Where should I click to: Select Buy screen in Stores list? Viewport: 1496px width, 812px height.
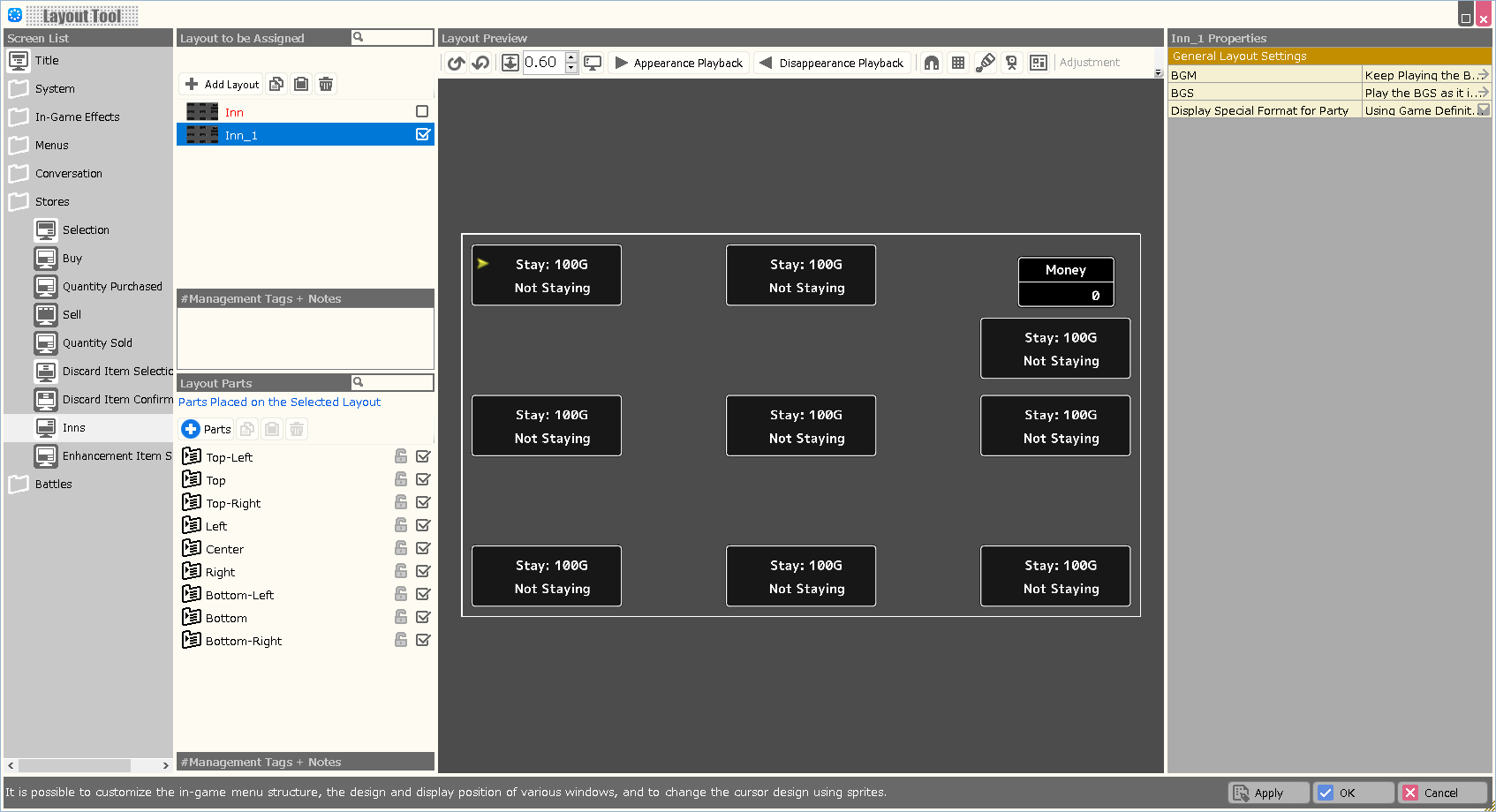[x=72, y=259]
